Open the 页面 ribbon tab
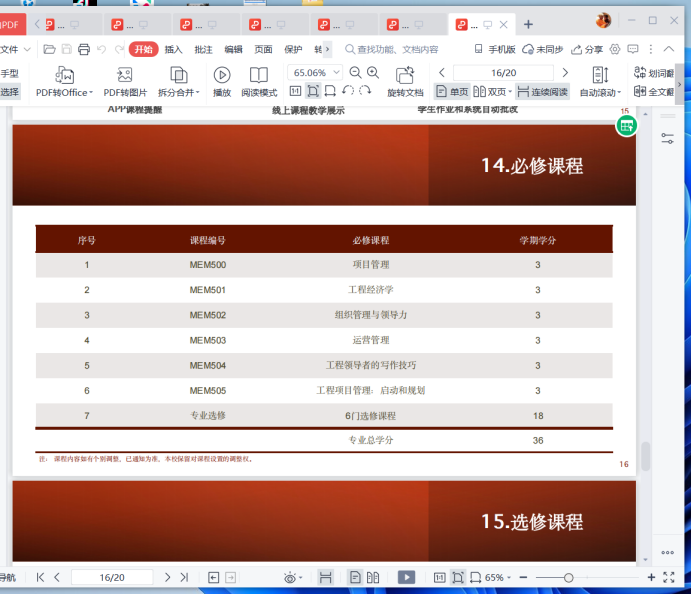Viewport: 692px width, 594px height. (x=263, y=49)
